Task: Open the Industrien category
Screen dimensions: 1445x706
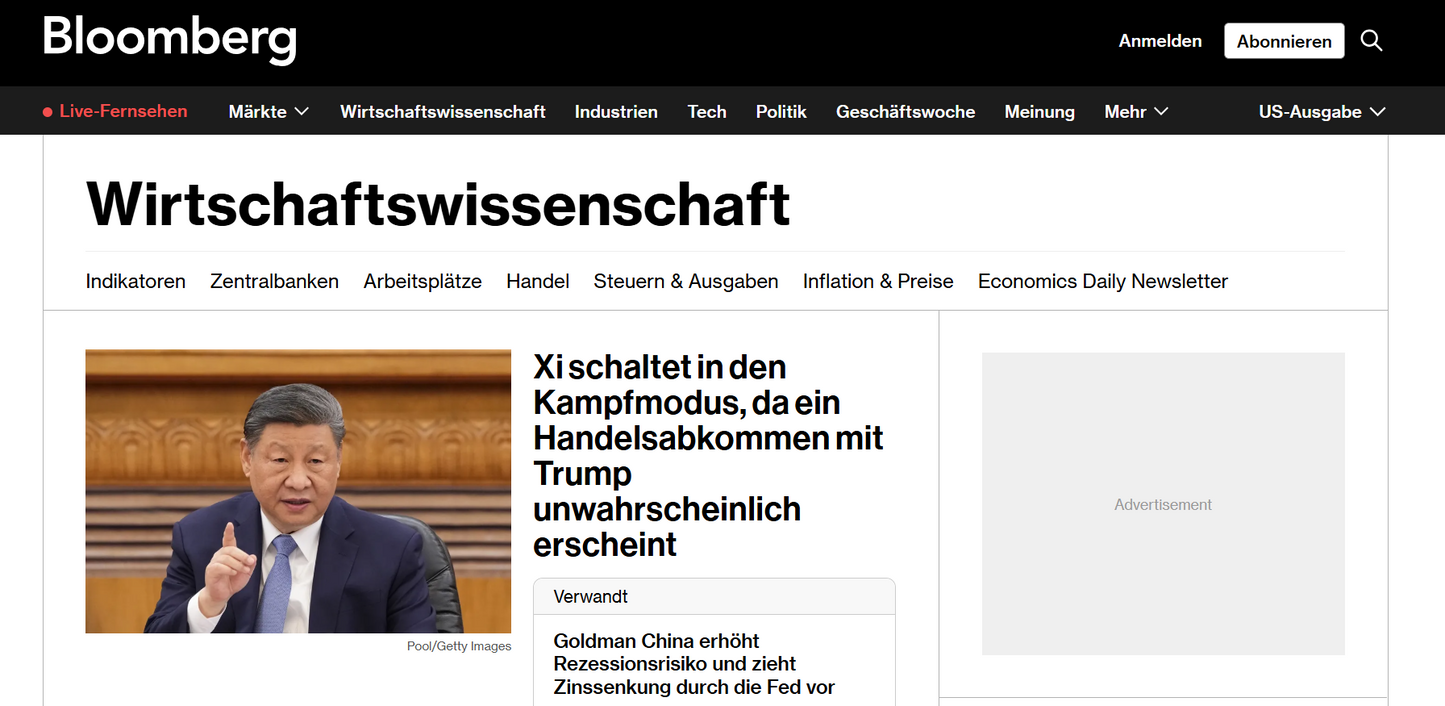Action: [x=616, y=111]
